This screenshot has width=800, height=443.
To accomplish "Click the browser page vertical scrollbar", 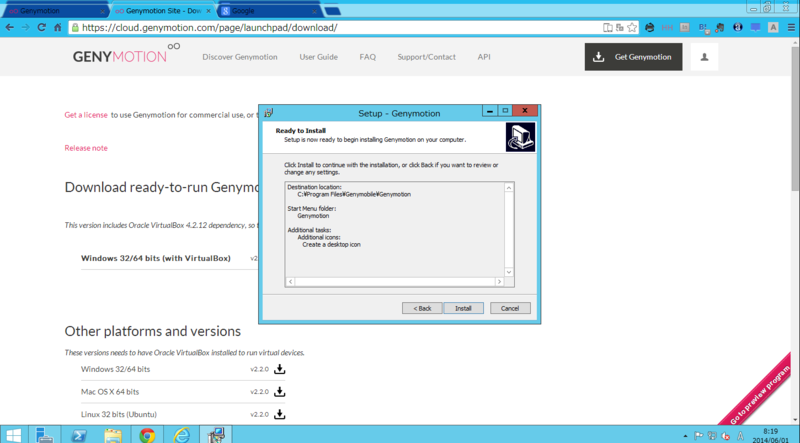I will [795, 117].
